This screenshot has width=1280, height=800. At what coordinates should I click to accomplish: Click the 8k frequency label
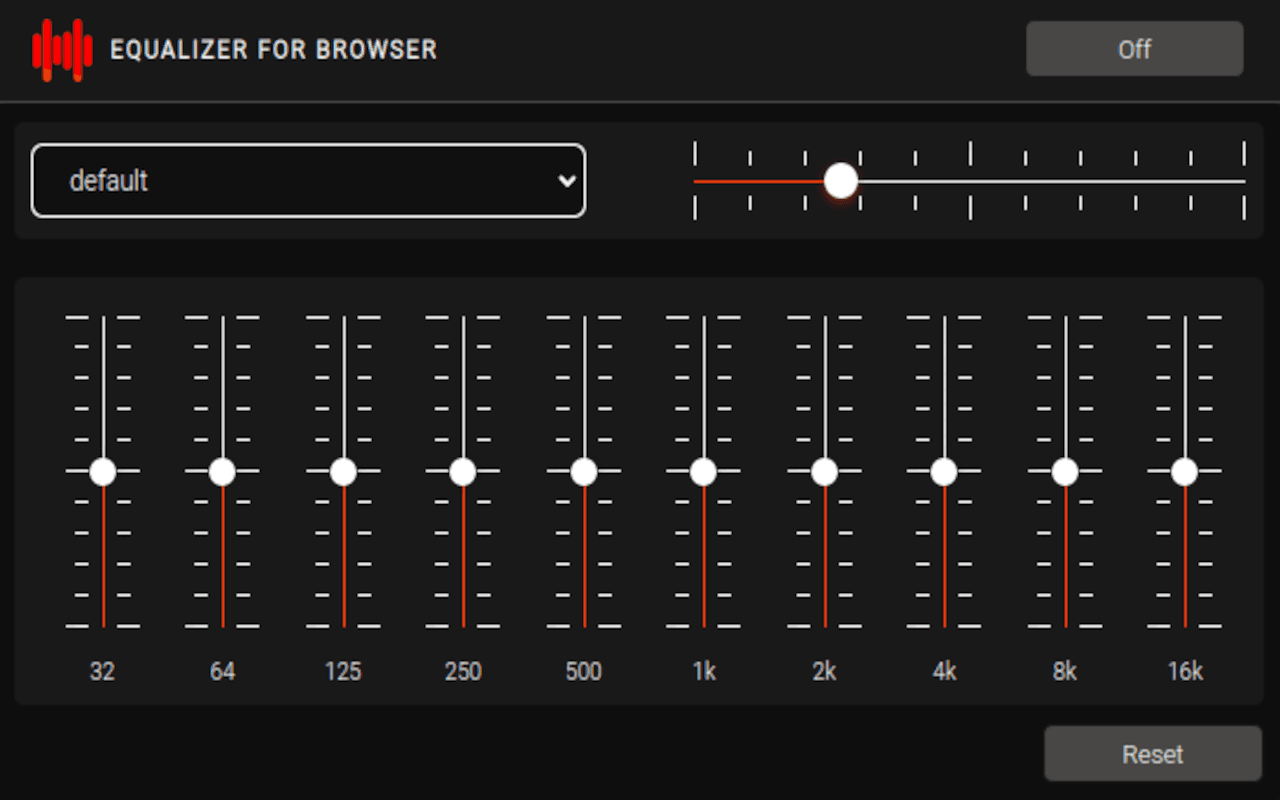(1065, 672)
